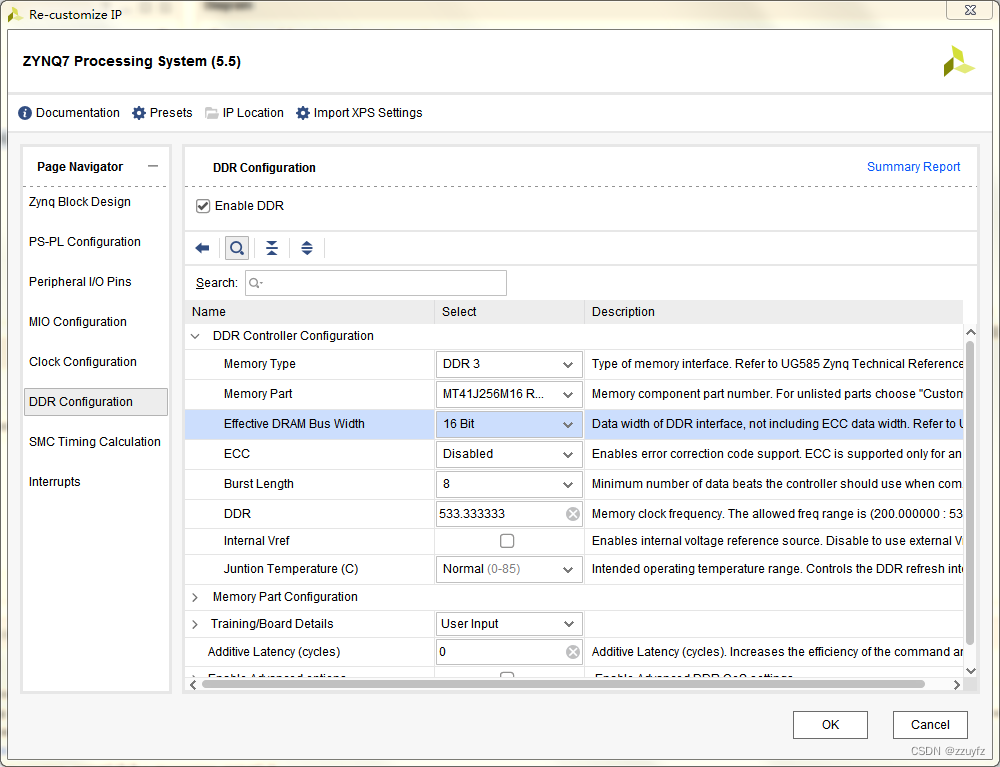Open the ECC dropdown
The image size is (1000, 767).
pos(509,454)
